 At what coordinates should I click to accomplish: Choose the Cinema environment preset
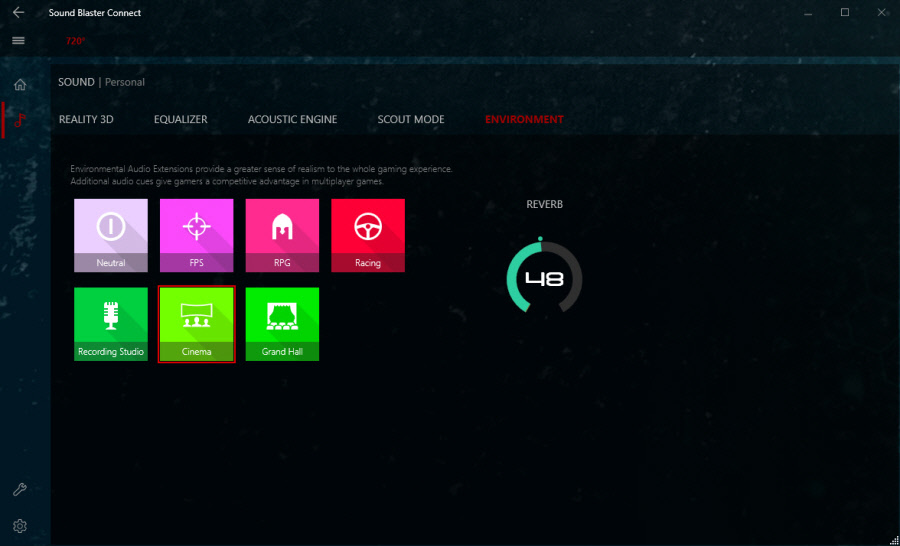(196, 324)
